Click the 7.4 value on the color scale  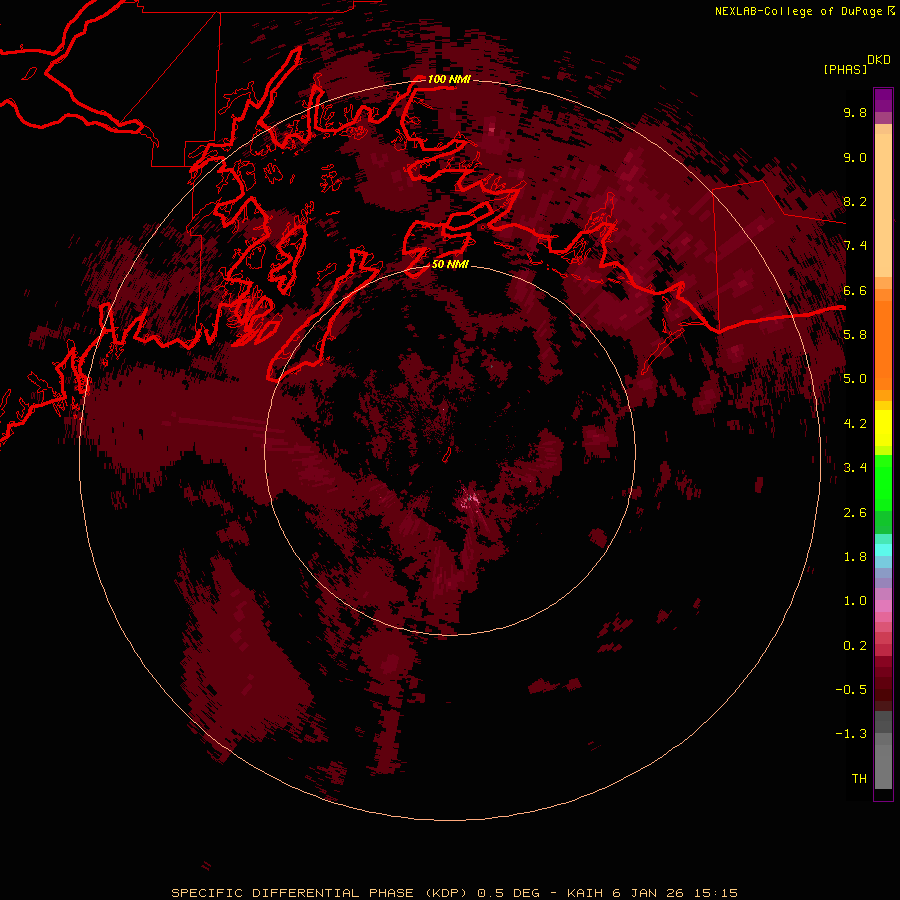coord(855,246)
